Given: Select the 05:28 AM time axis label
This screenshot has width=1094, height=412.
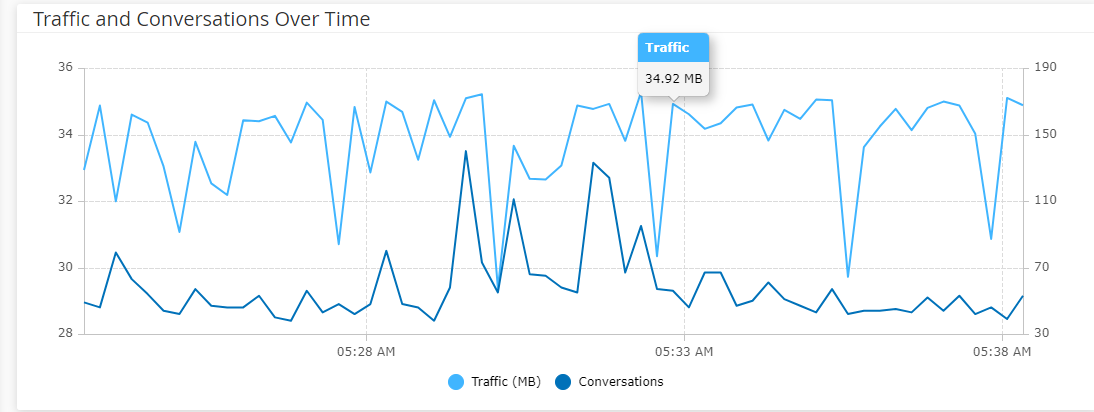Looking at the screenshot, I should coord(366,351).
